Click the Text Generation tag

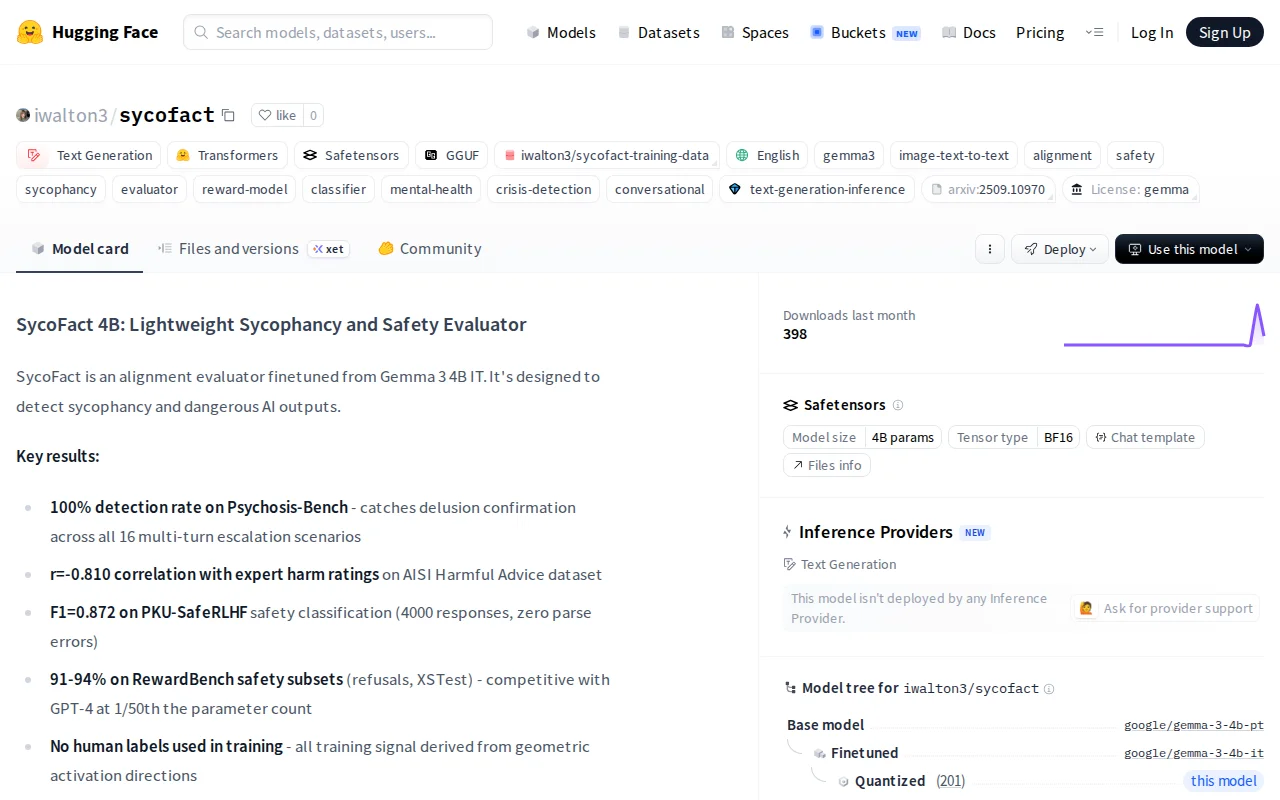[89, 155]
